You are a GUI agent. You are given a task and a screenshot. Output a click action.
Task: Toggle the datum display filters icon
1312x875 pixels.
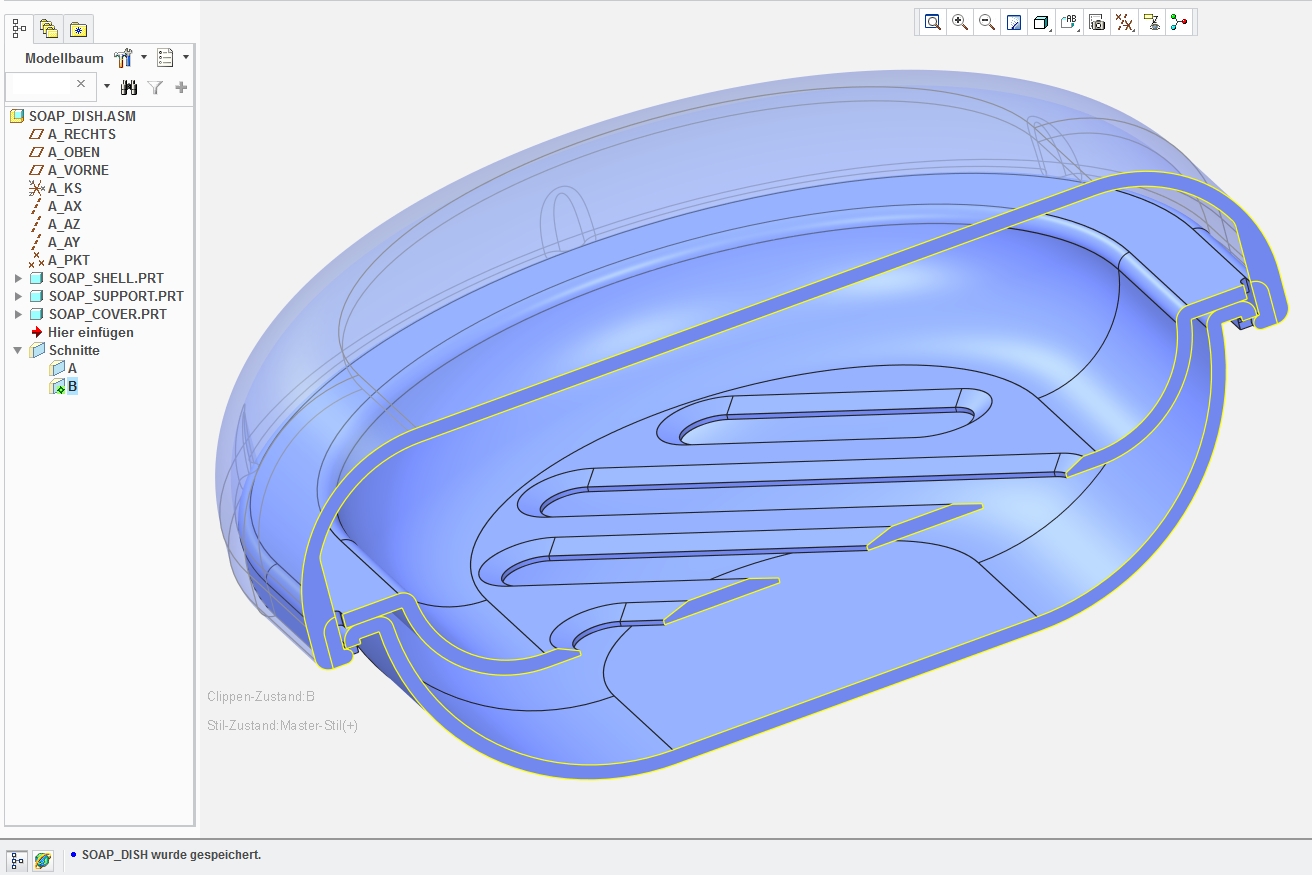[x=1125, y=22]
